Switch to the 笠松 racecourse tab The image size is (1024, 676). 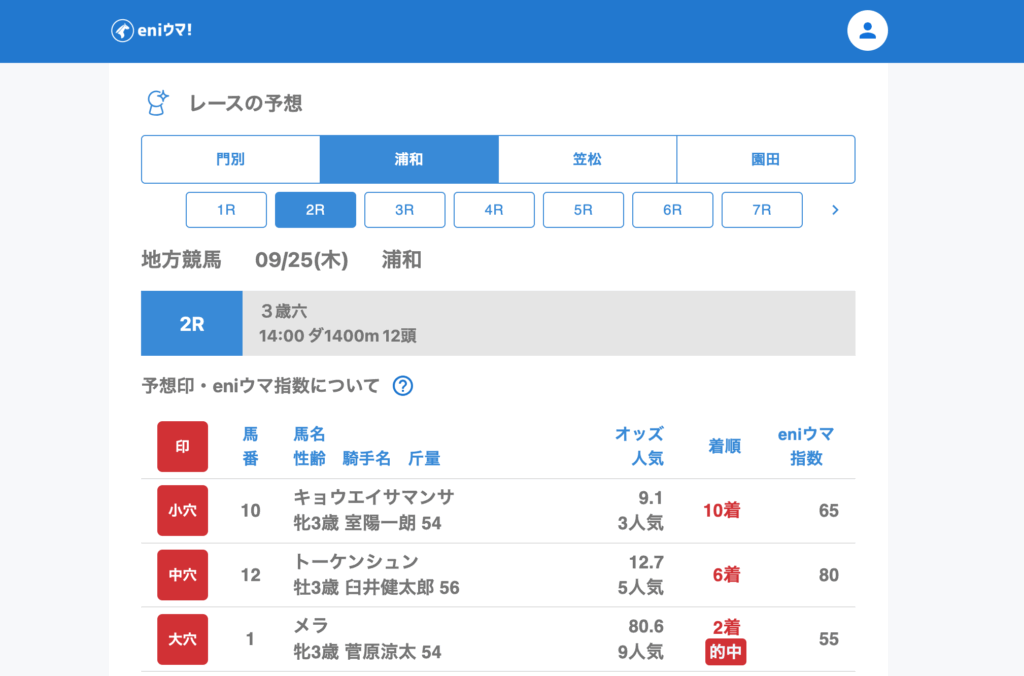(x=587, y=159)
